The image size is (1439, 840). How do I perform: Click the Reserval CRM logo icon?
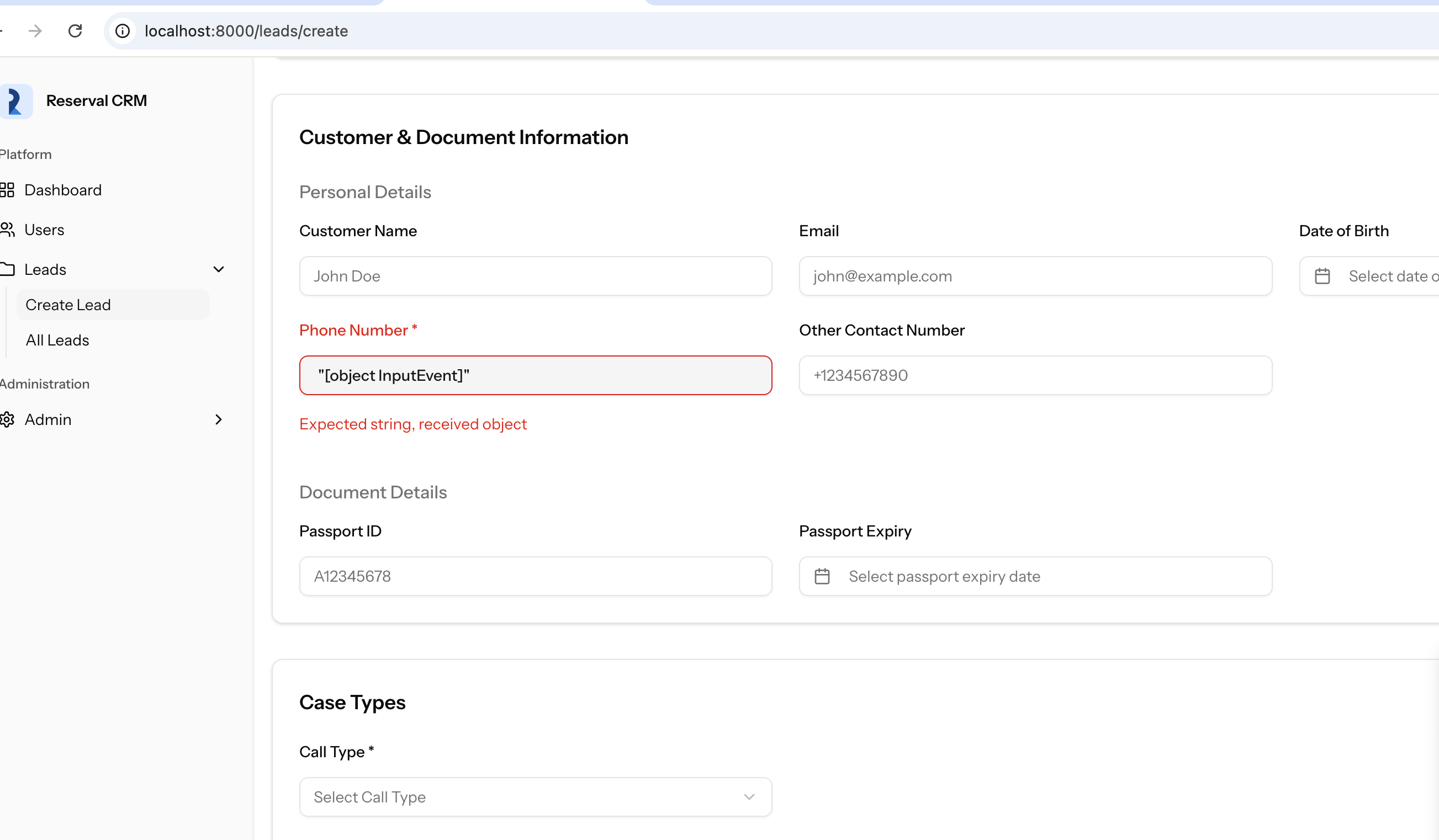(15, 101)
